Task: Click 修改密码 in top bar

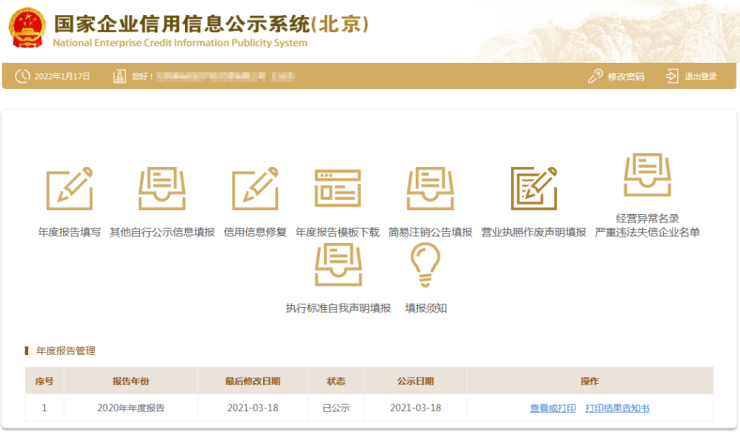Action: coord(625,77)
